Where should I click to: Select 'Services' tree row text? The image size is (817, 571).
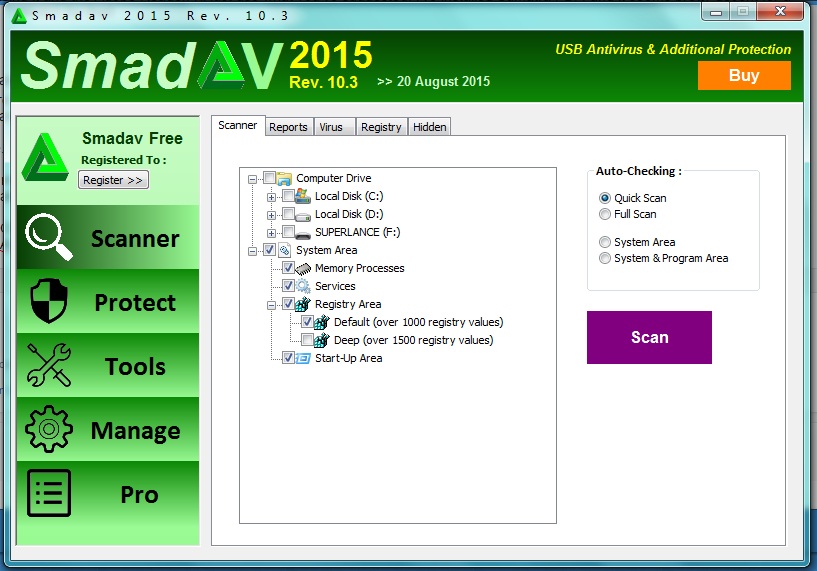point(335,287)
